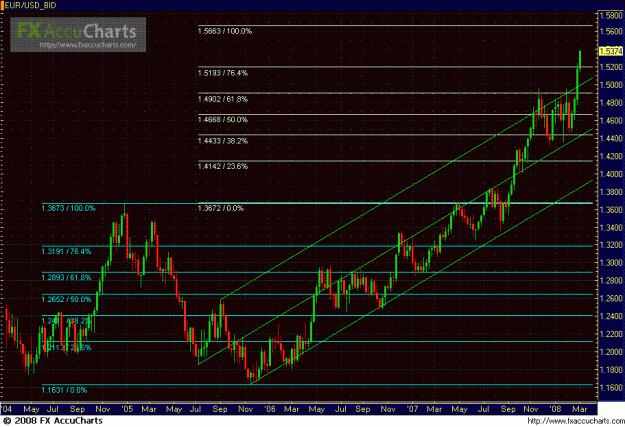Select the cyan 1.2113 / 23.6% label
The image size is (625, 427).
(x=67, y=348)
